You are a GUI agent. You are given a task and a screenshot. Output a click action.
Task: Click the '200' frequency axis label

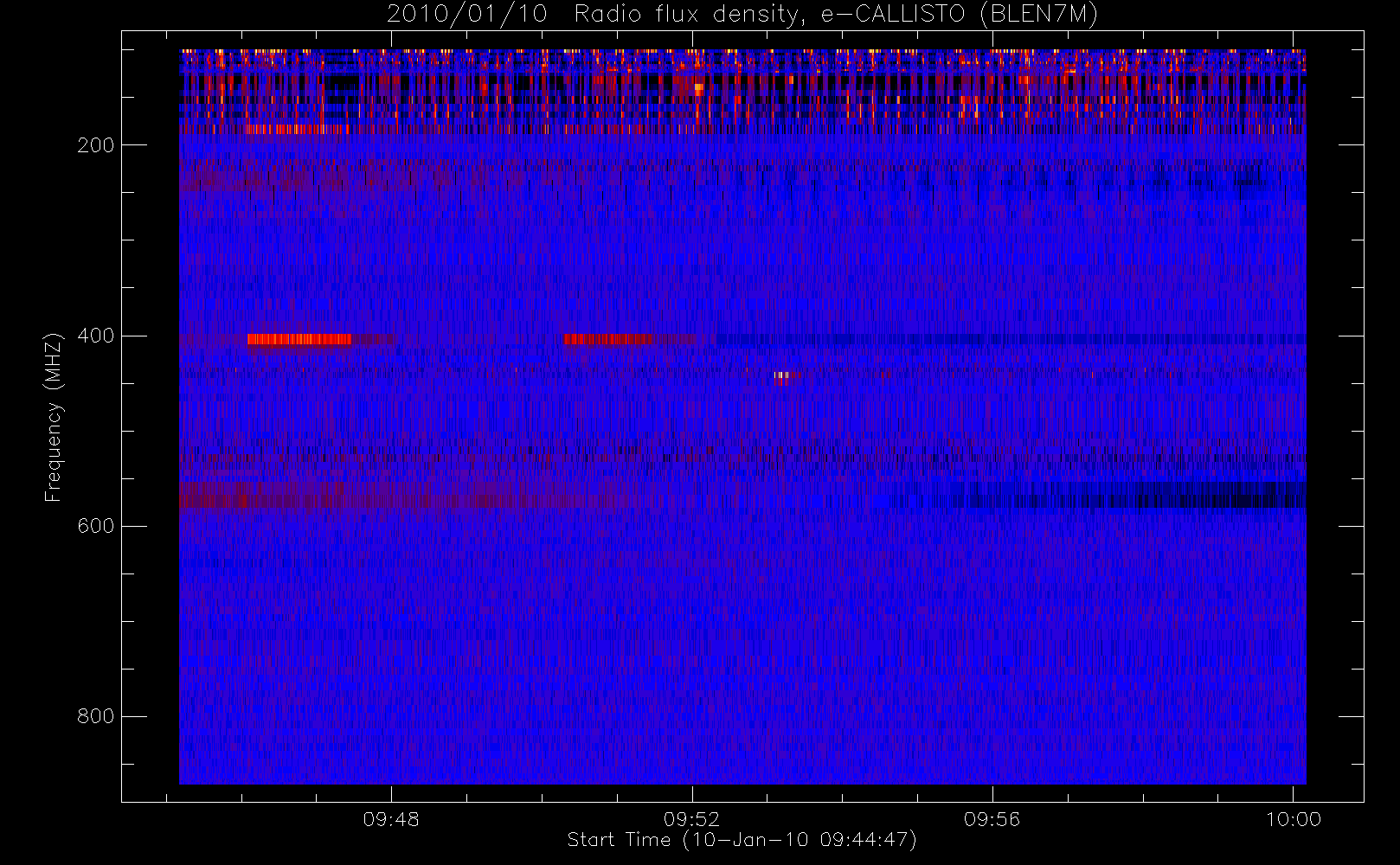pyautogui.click(x=95, y=145)
